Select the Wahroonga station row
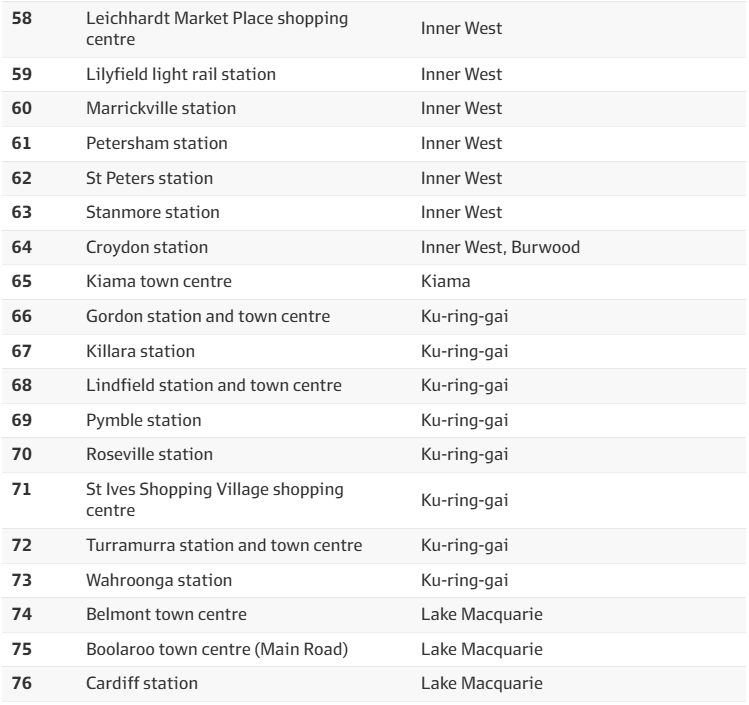 pos(159,580)
